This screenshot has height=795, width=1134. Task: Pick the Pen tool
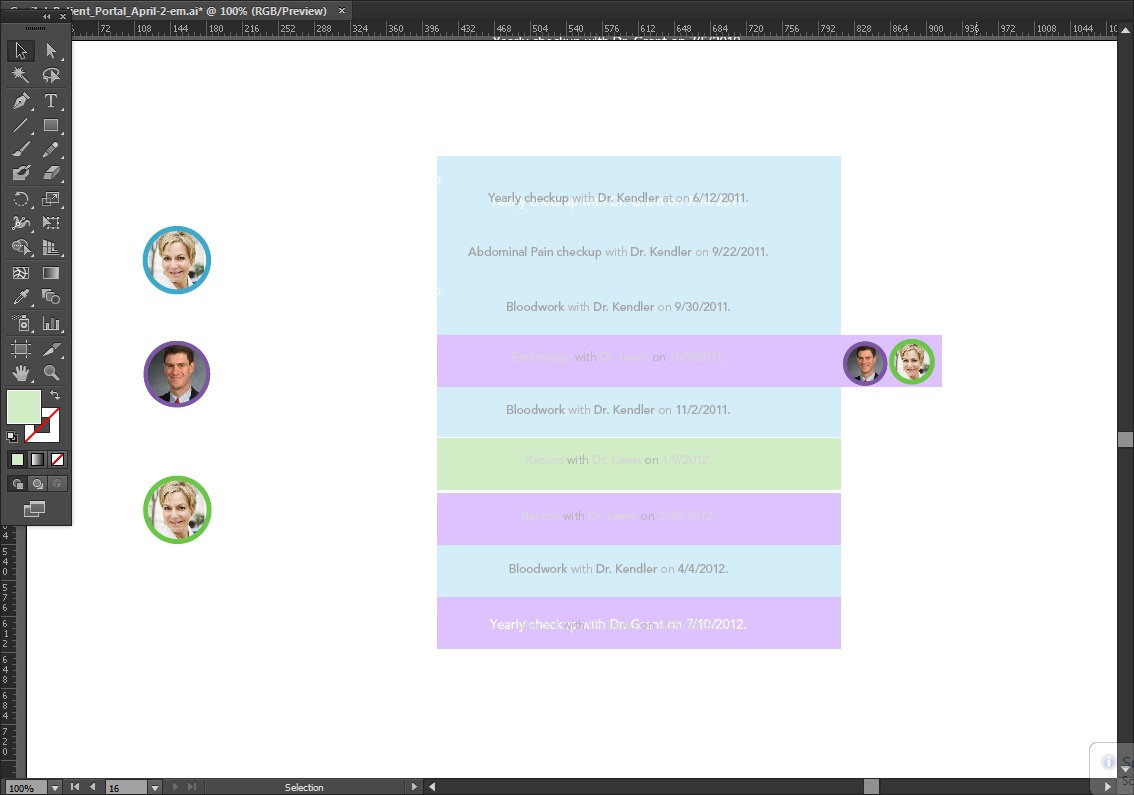point(20,101)
